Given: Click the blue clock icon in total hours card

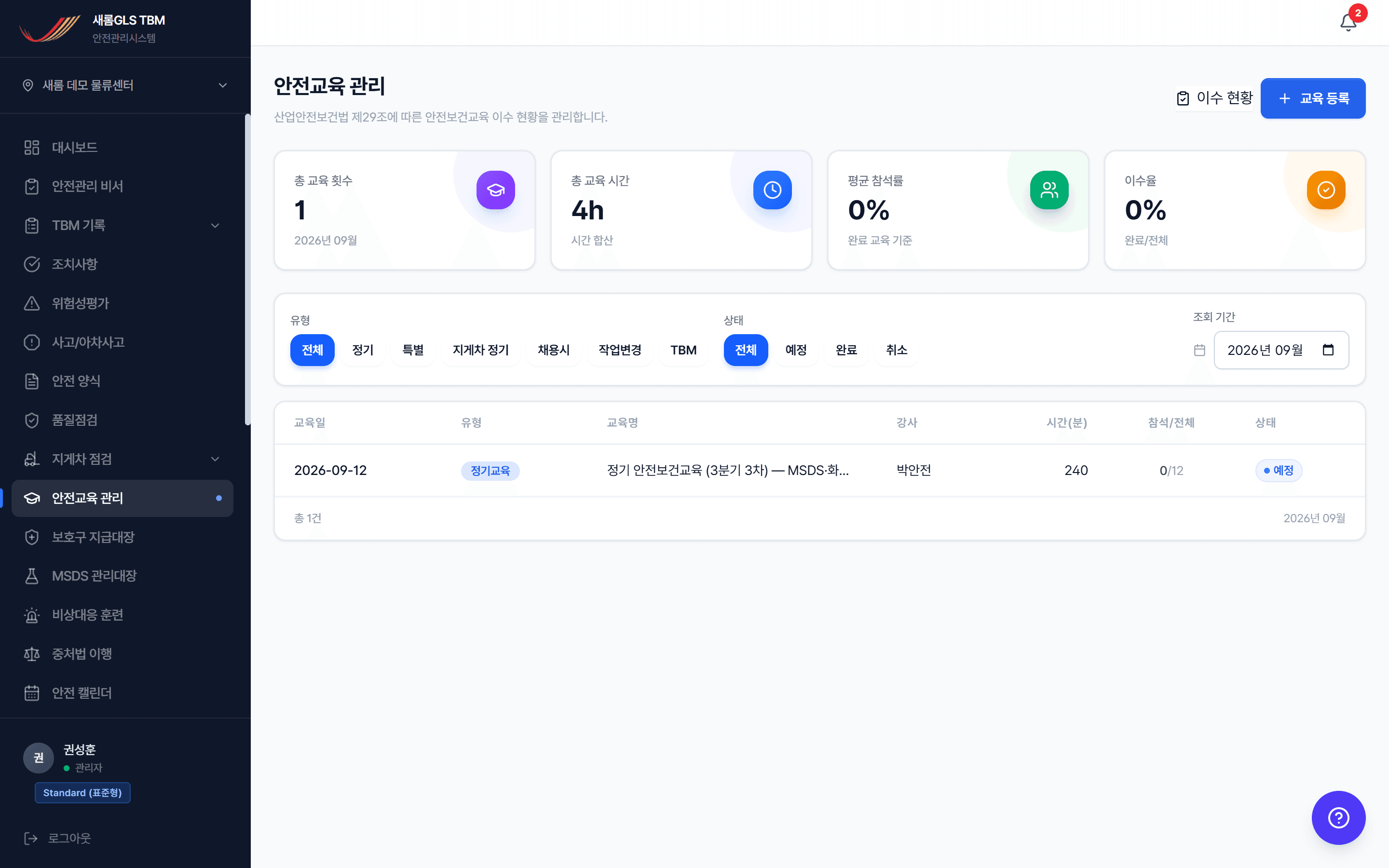Looking at the screenshot, I should click(x=772, y=190).
